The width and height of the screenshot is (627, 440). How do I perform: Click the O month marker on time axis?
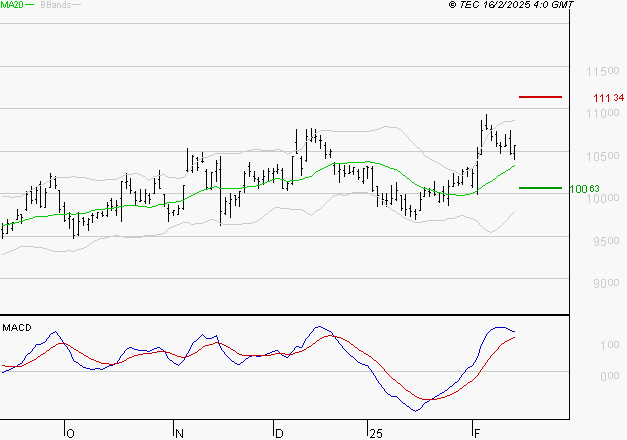tap(70, 434)
